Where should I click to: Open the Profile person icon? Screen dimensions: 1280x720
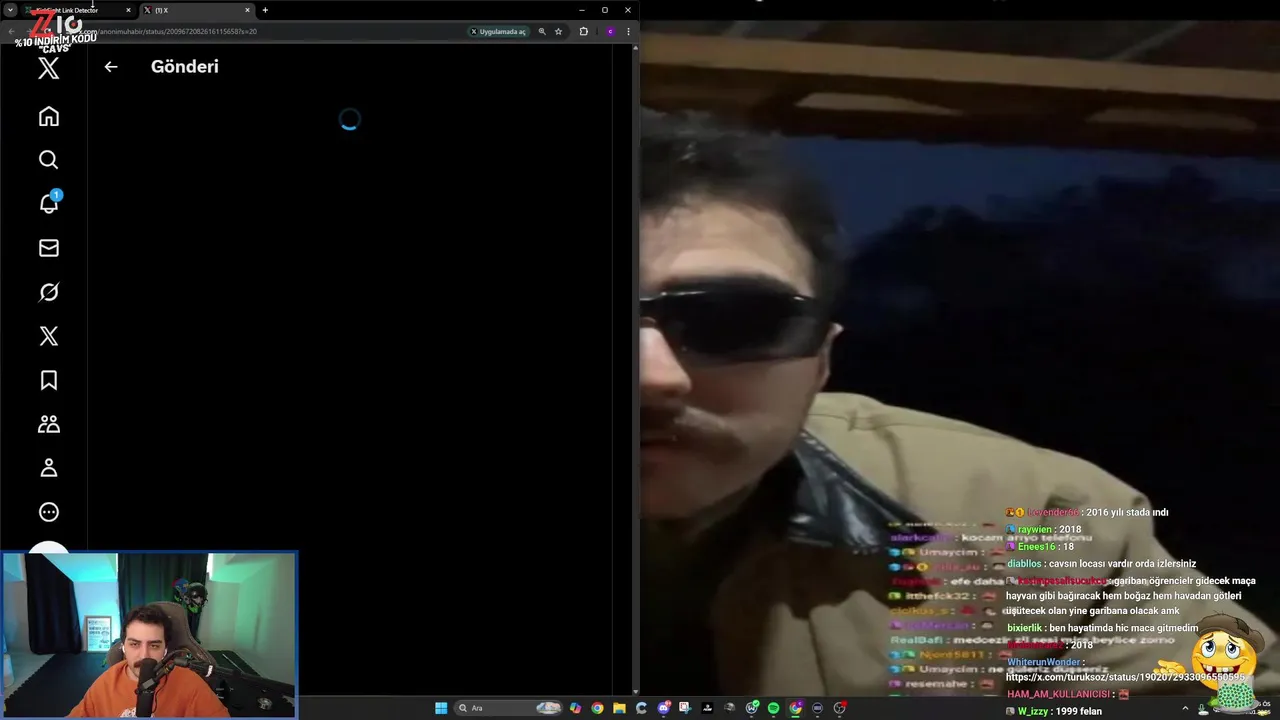(x=48, y=468)
